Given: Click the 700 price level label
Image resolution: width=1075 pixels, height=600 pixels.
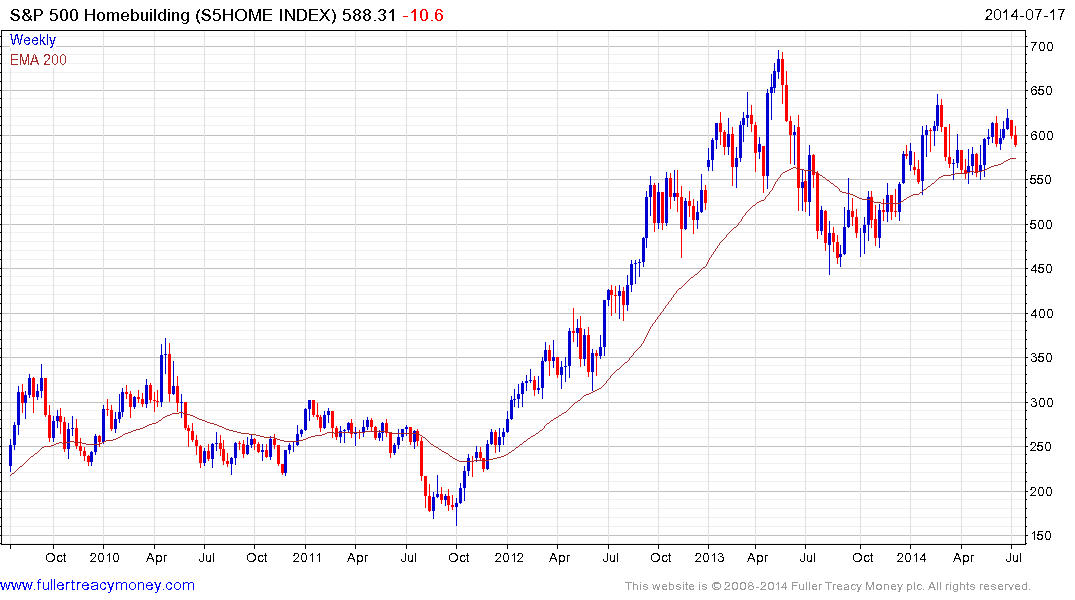Looking at the screenshot, I should 1044,47.
